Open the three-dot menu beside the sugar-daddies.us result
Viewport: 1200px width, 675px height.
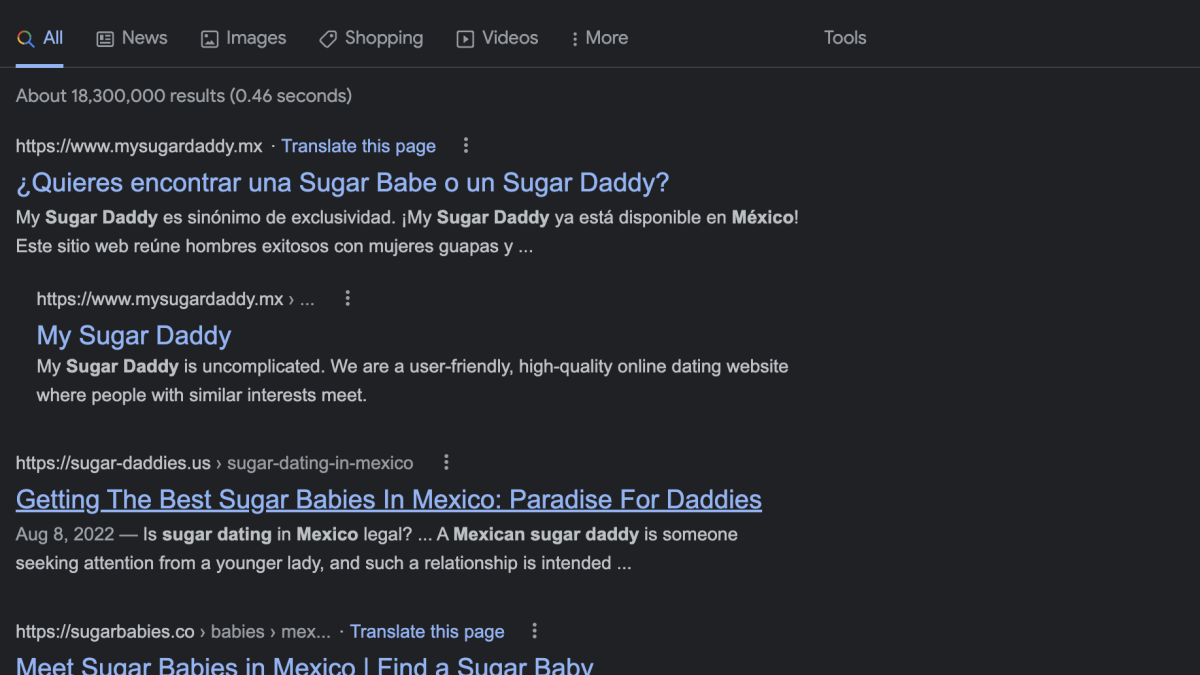click(x=446, y=462)
